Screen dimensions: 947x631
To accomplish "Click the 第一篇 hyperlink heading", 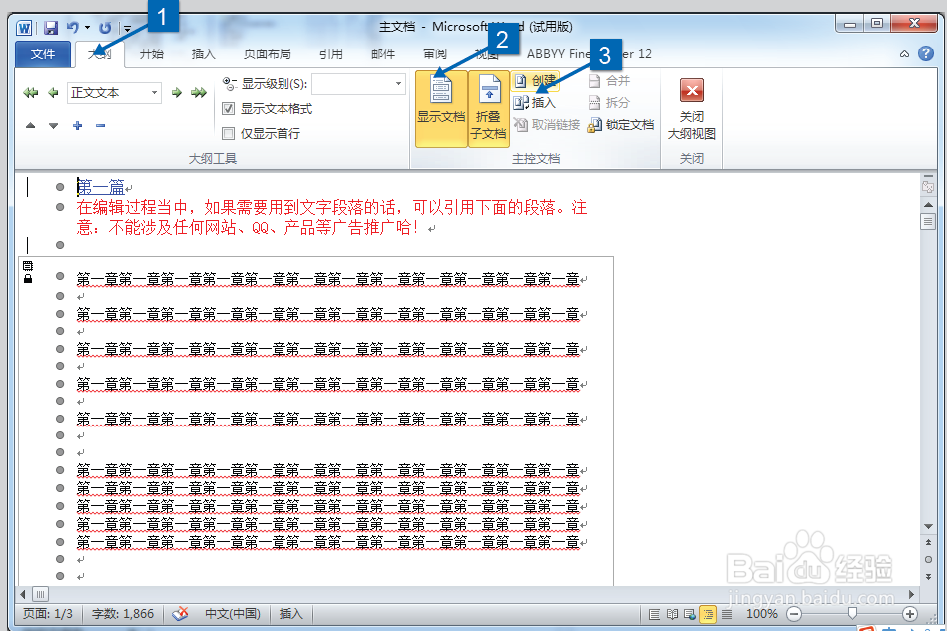I will point(101,187).
